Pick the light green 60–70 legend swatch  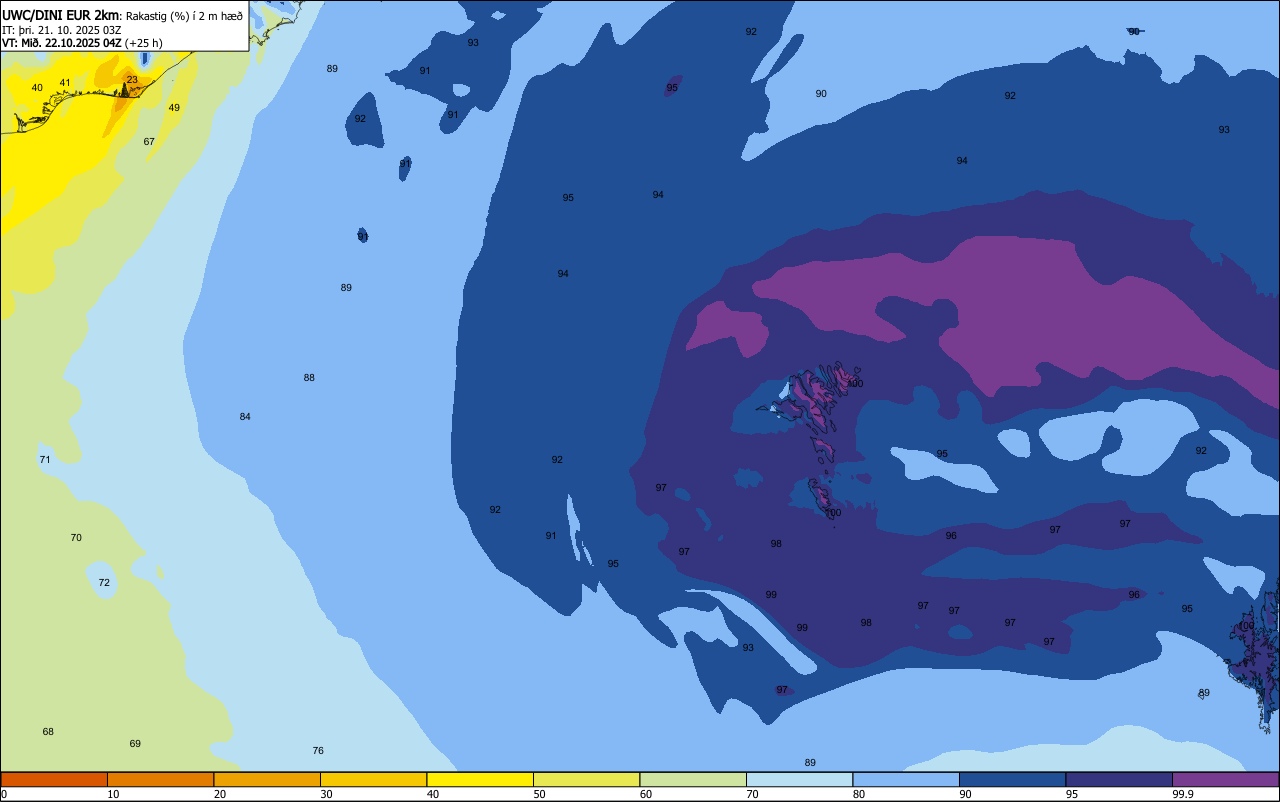point(693,779)
